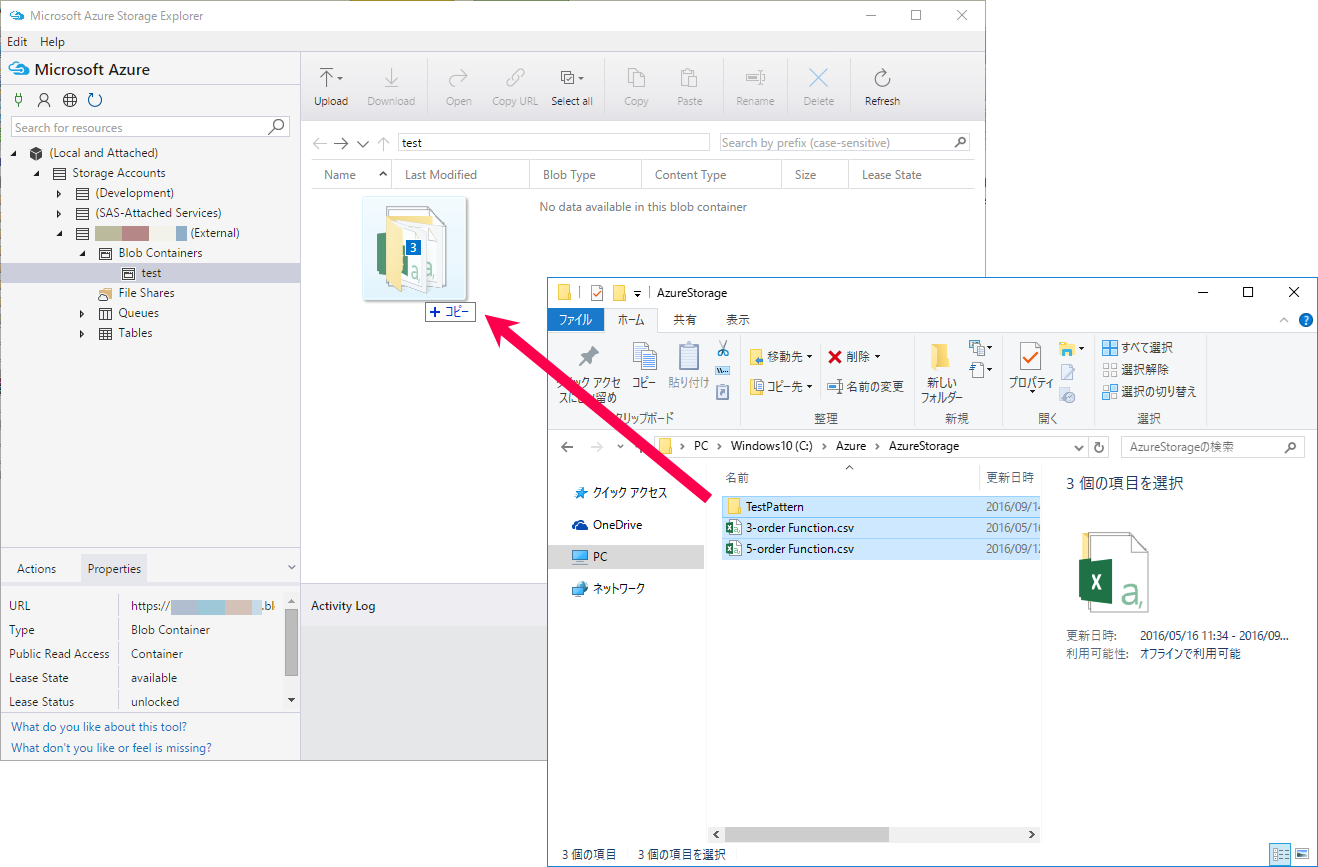
Task: Select the ホーム ribbon tab
Action: (631, 320)
